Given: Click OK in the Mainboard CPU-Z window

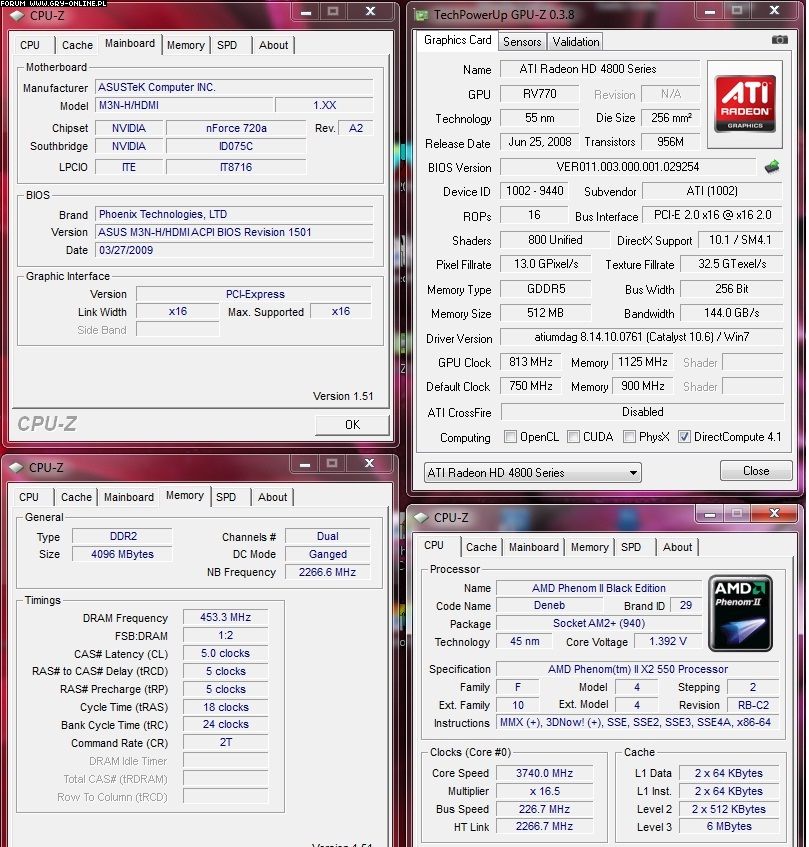Looking at the screenshot, I should click(x=352, y=425).
